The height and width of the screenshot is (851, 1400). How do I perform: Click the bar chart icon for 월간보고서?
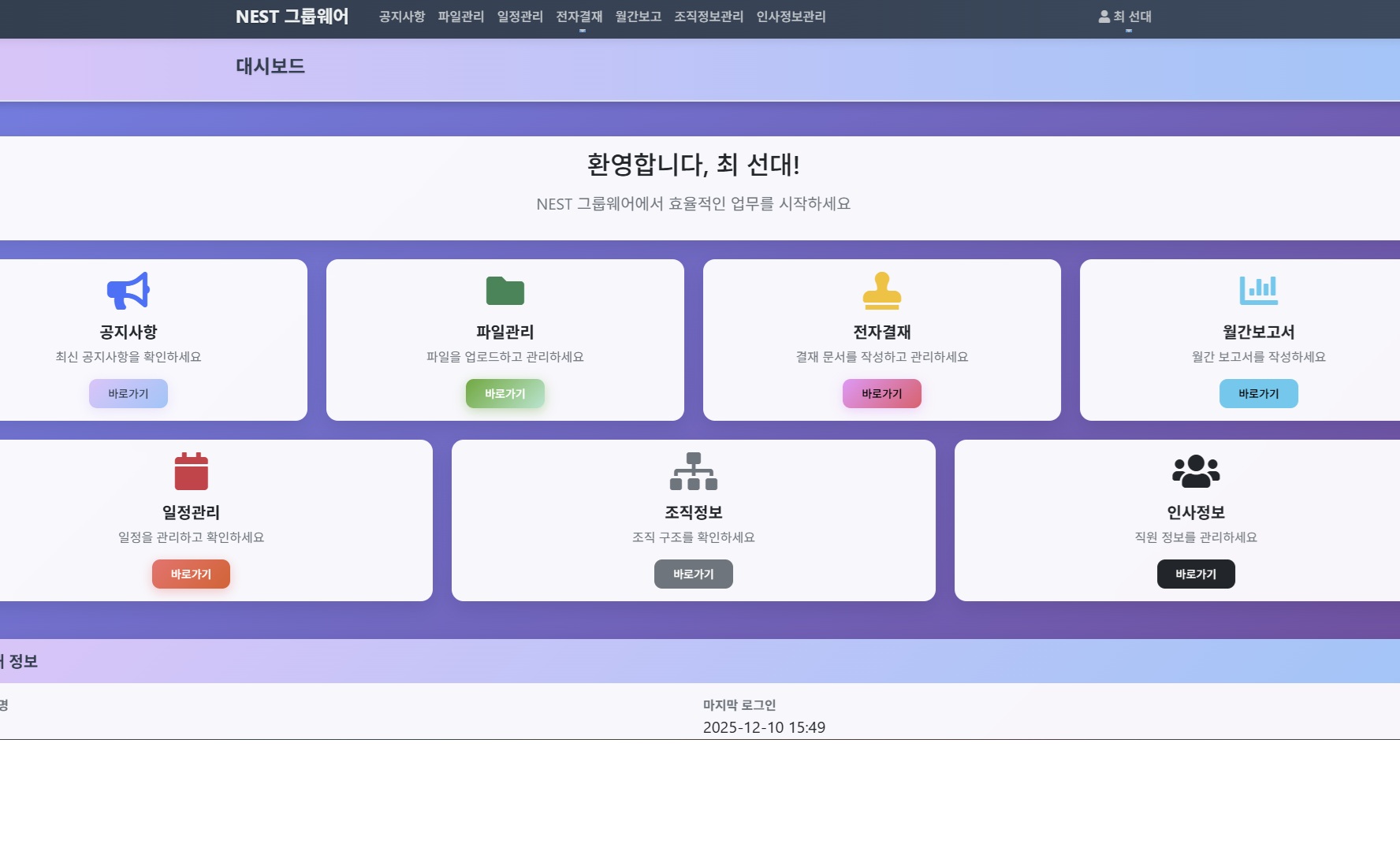pyautogui.click(x=1258, y=291)
